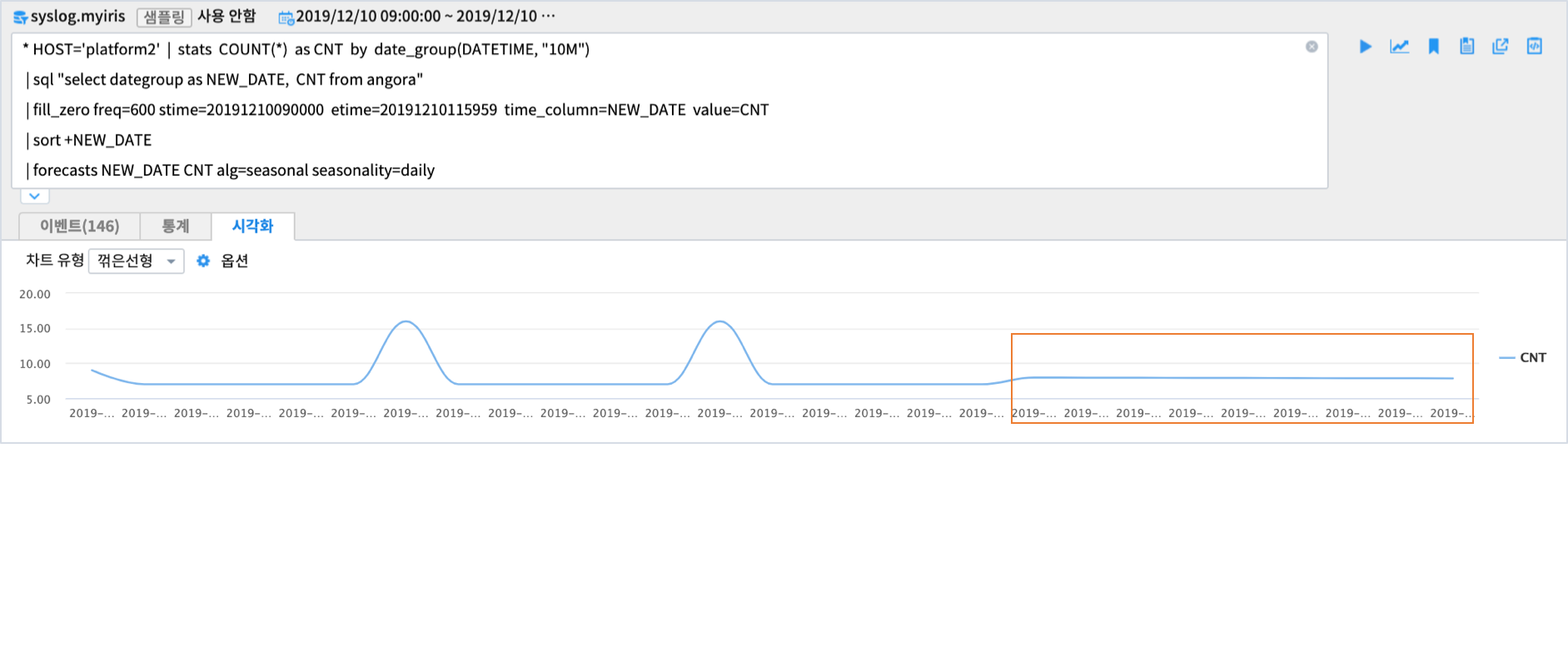The image size is (1568, 647).
Task: Click the 옵션 options label
Action: pyautogui.click(x=235, y=261)
